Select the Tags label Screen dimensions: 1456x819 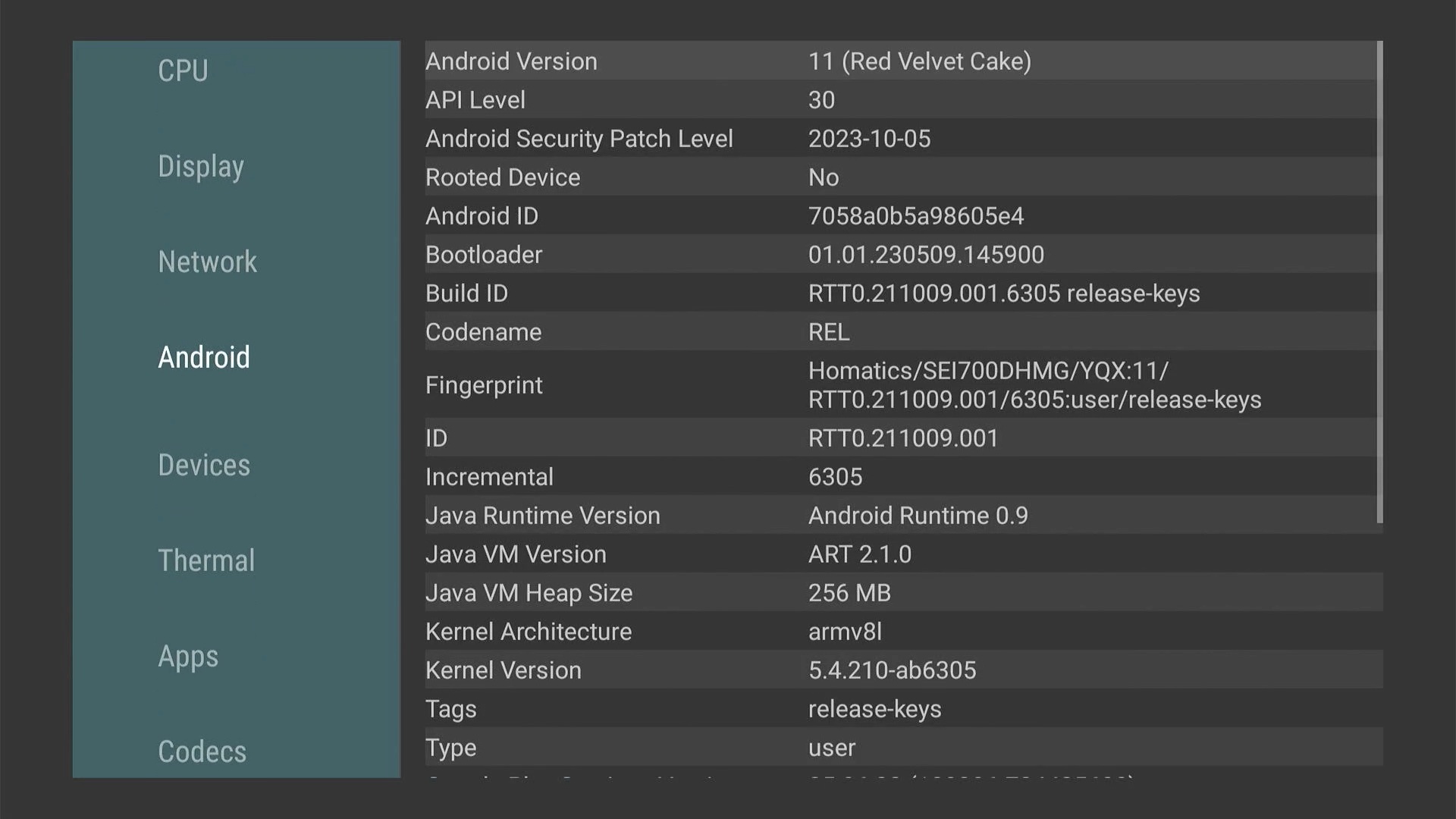[451, 709]
